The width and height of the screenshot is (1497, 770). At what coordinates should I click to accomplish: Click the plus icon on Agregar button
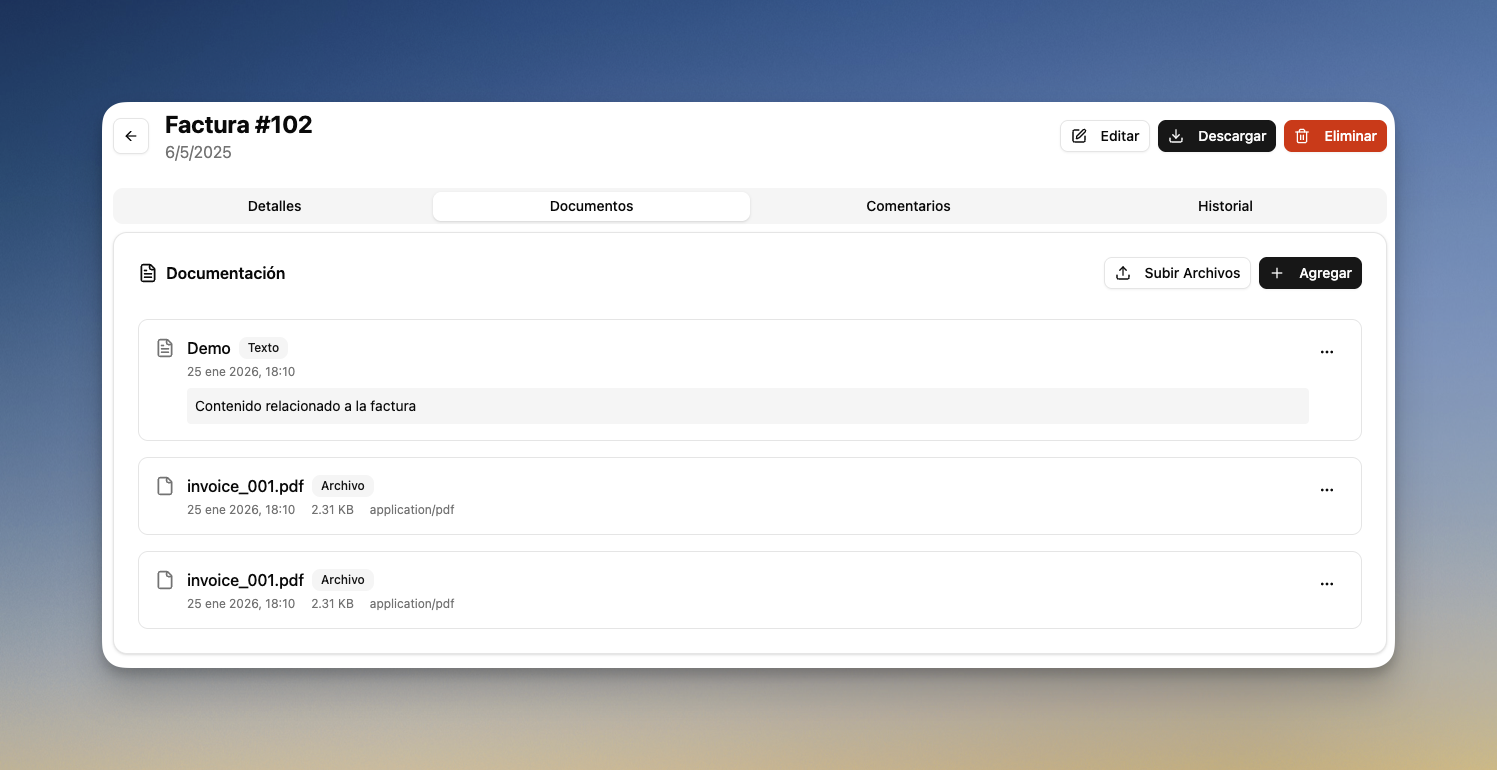[1276, 272]
